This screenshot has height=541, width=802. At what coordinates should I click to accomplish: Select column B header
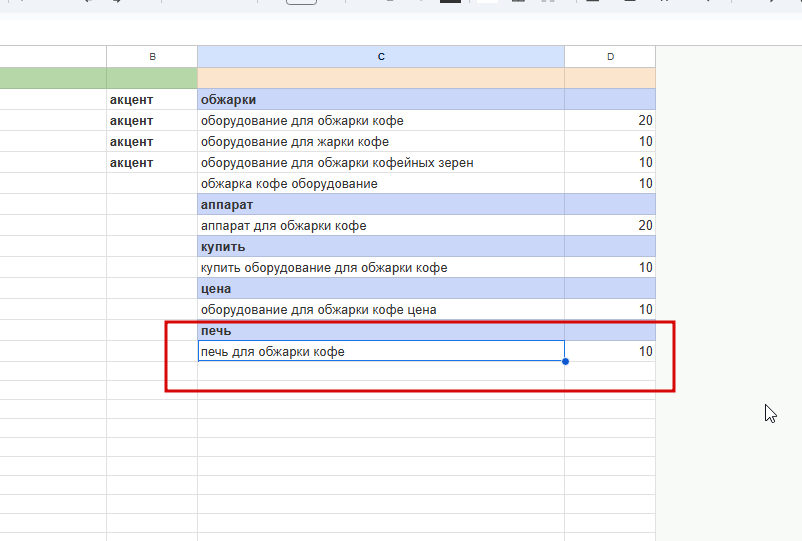click(152, 57)
